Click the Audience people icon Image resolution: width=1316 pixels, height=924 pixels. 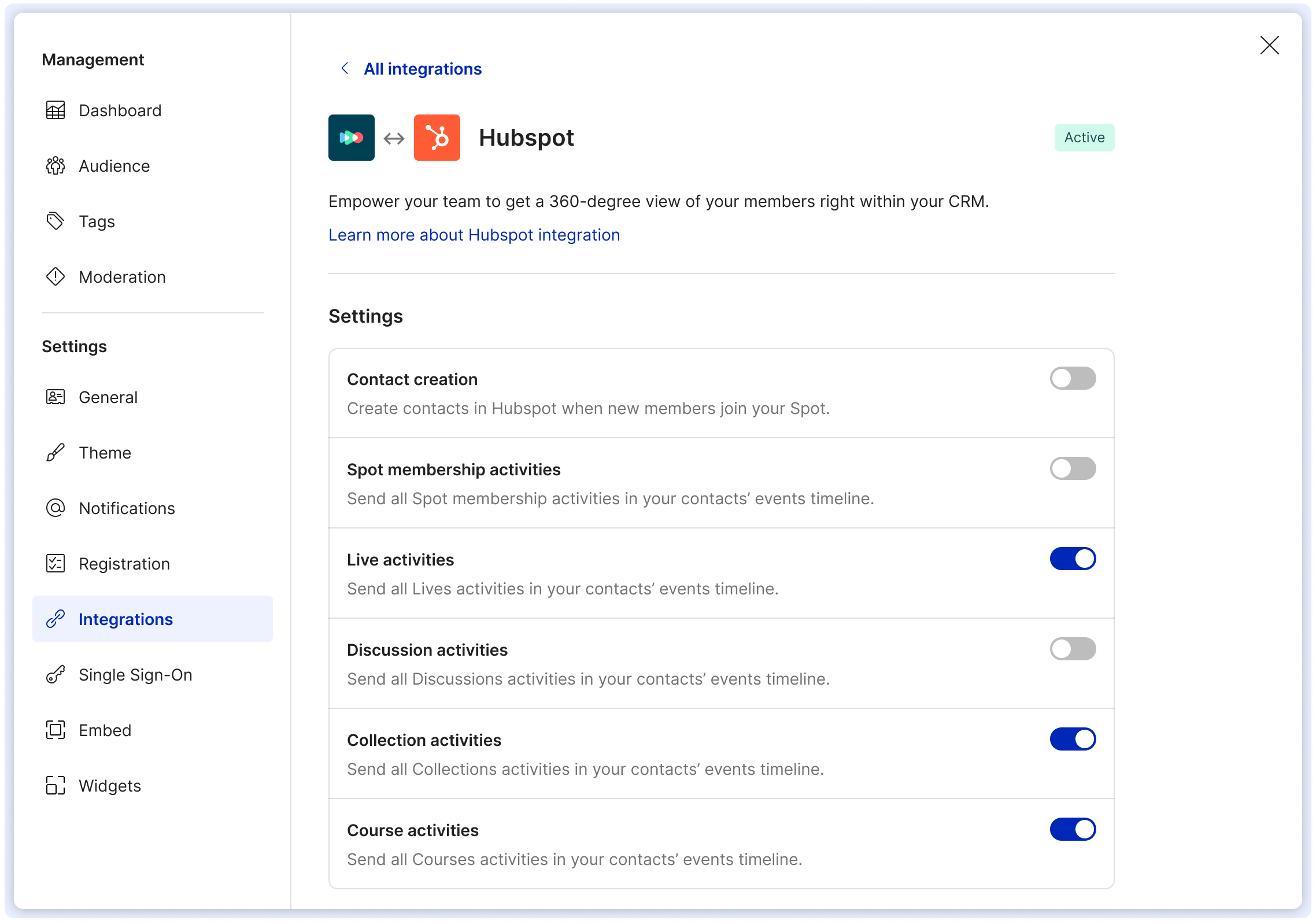(x=56, y=166)
